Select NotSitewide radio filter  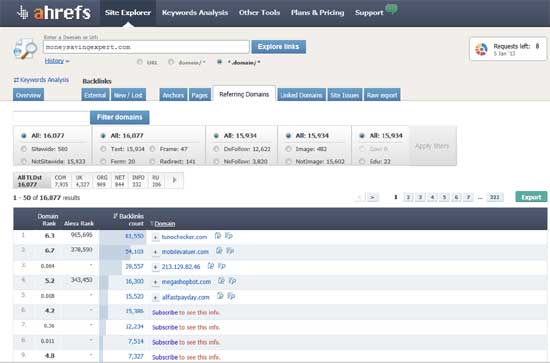point(24,162)
